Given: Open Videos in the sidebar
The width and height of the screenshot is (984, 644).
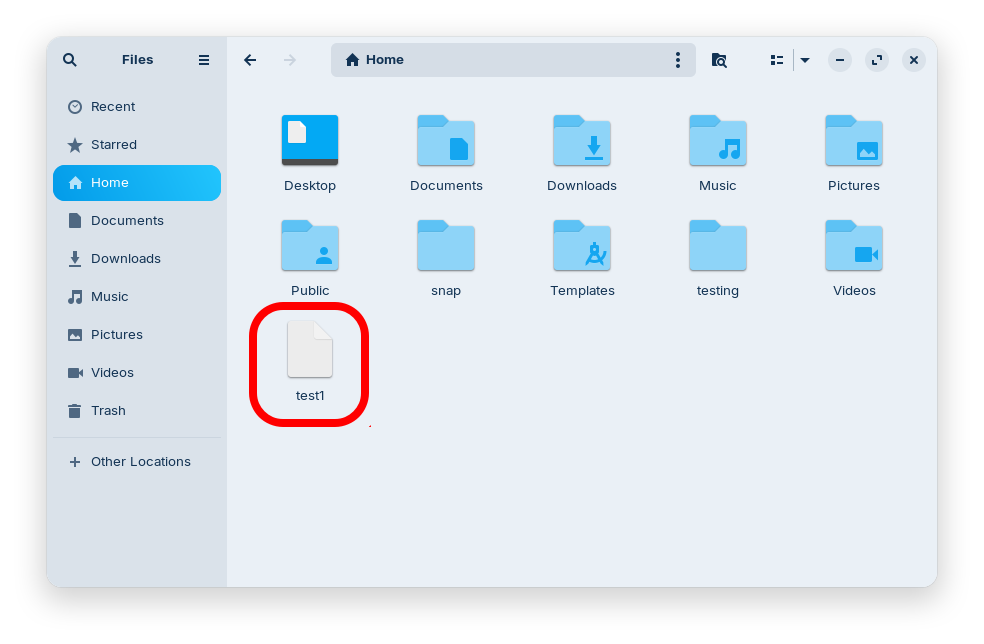Looking at the screenshot, I should tap(137, 372).
